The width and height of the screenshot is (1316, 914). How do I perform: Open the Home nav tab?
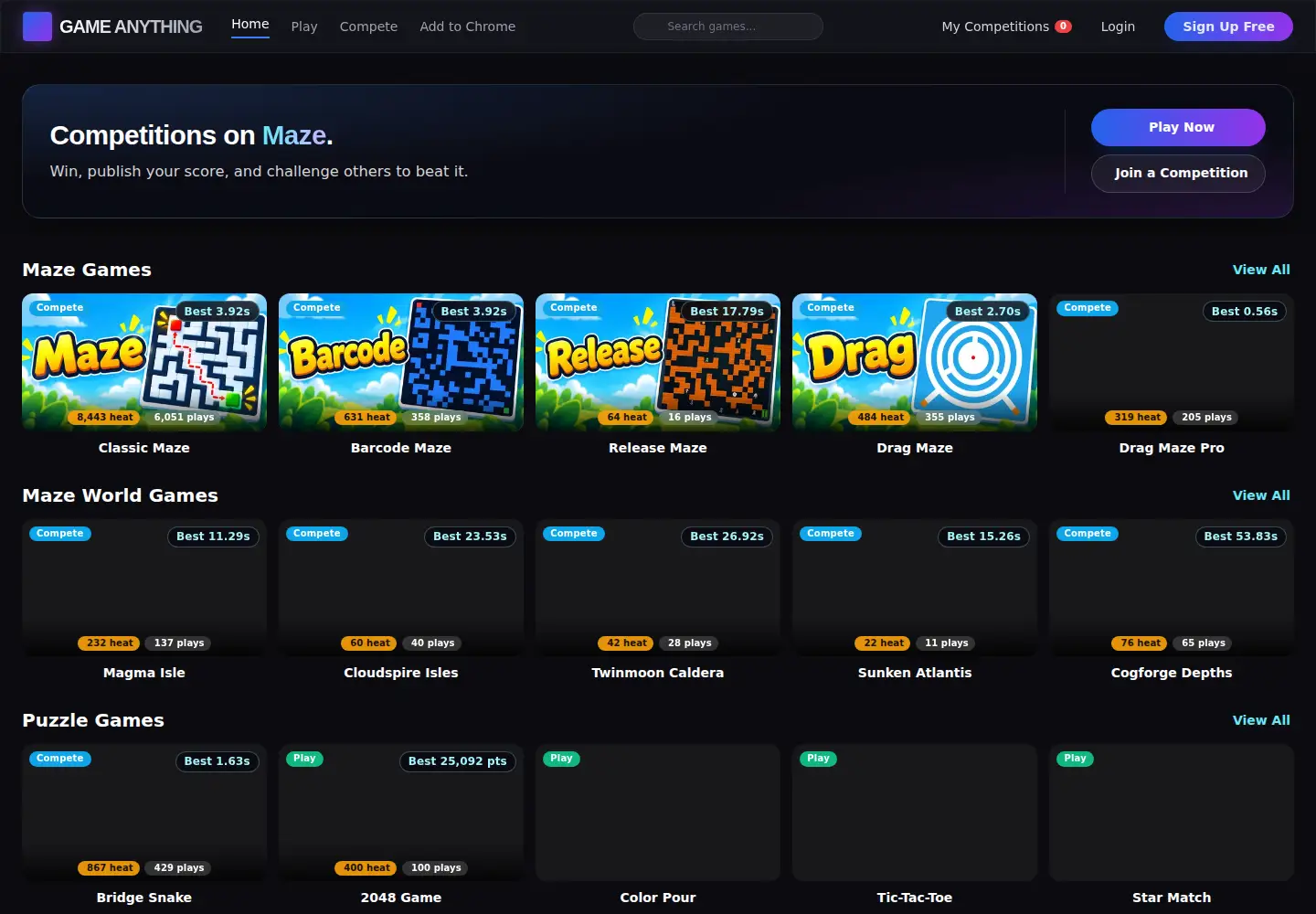point(250,25)
